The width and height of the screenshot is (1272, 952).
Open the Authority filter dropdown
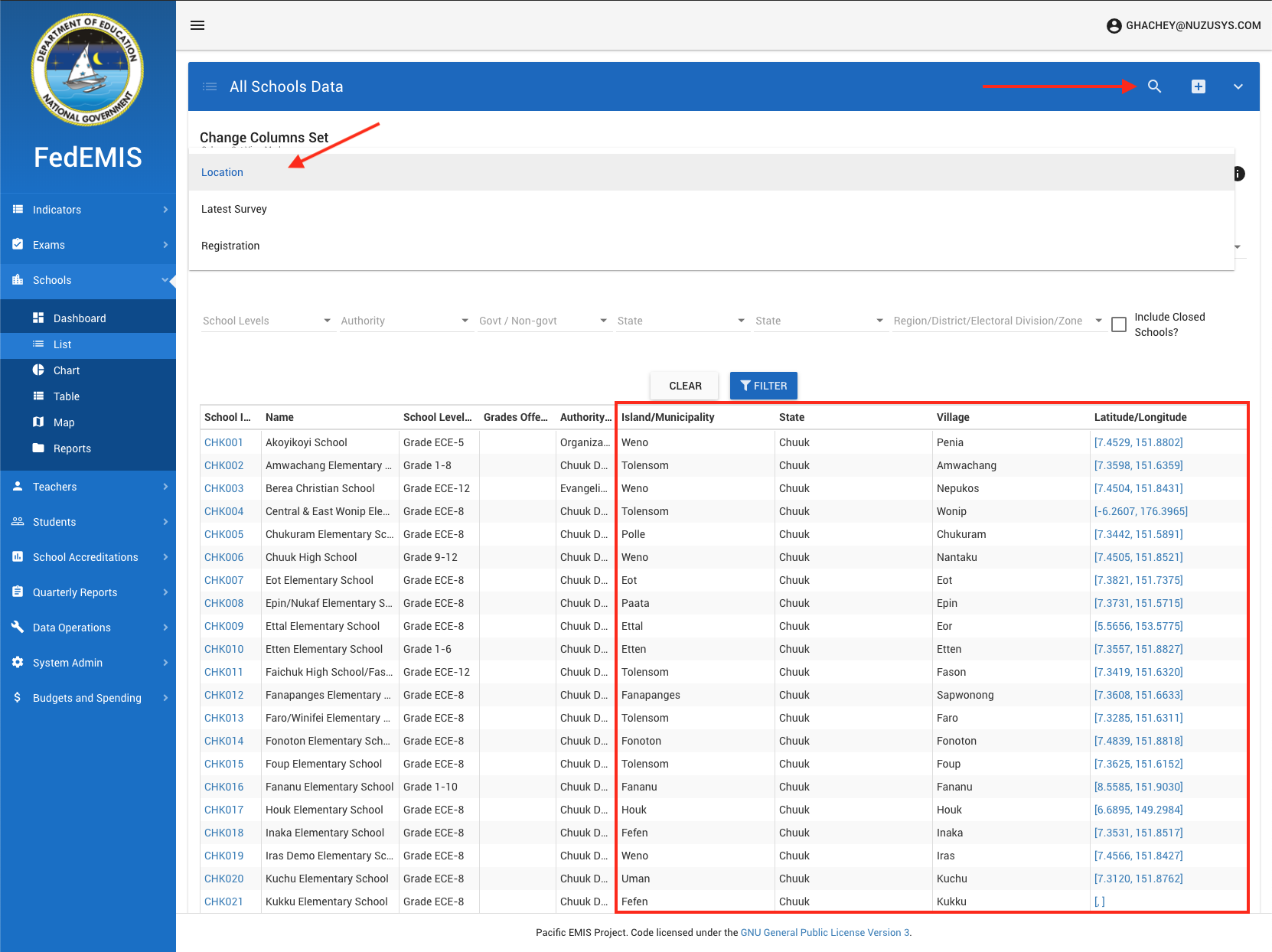[404, 321]
